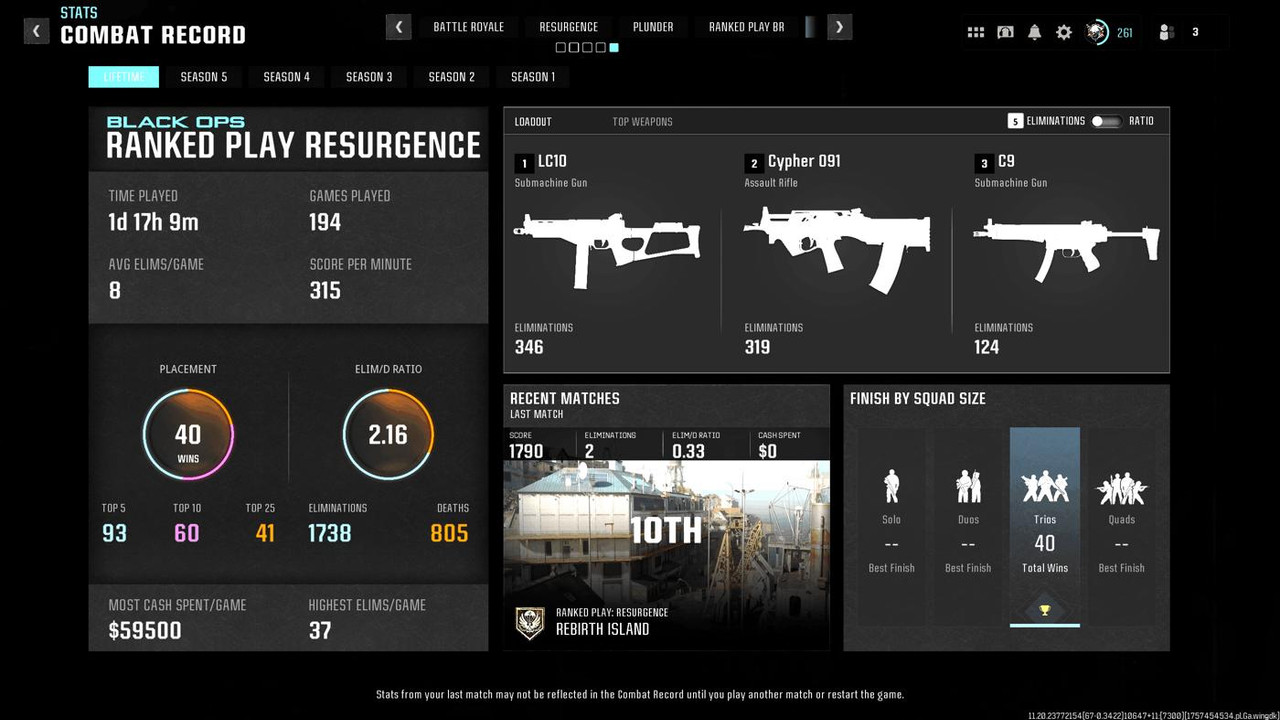Select the Season 3 tab
Image resolution: width=1280 pixels, height=720 pixels.
click(x=369, y=77)
